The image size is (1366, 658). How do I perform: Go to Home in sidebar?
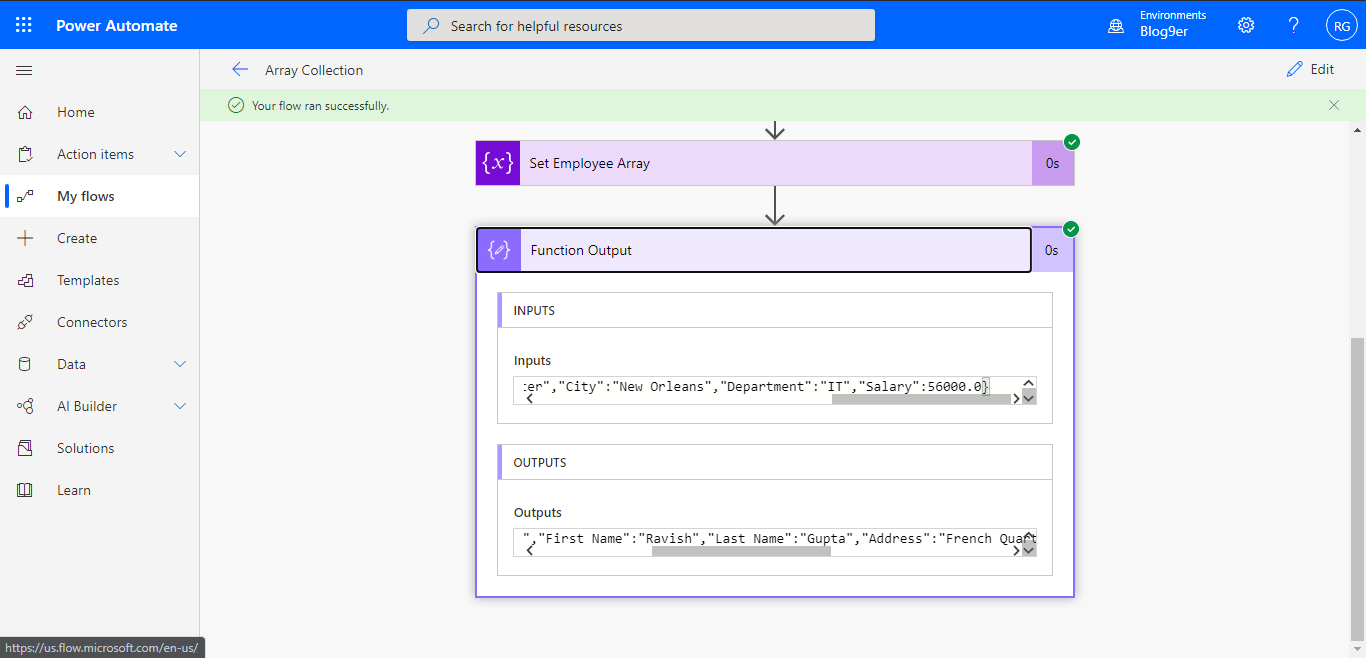100,112
